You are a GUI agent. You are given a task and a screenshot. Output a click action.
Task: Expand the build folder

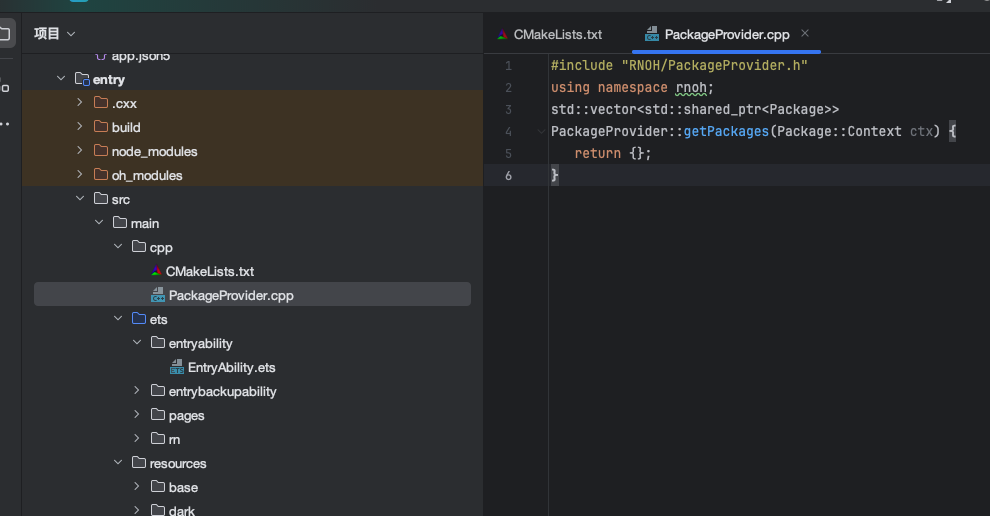(x=80, y=126)
